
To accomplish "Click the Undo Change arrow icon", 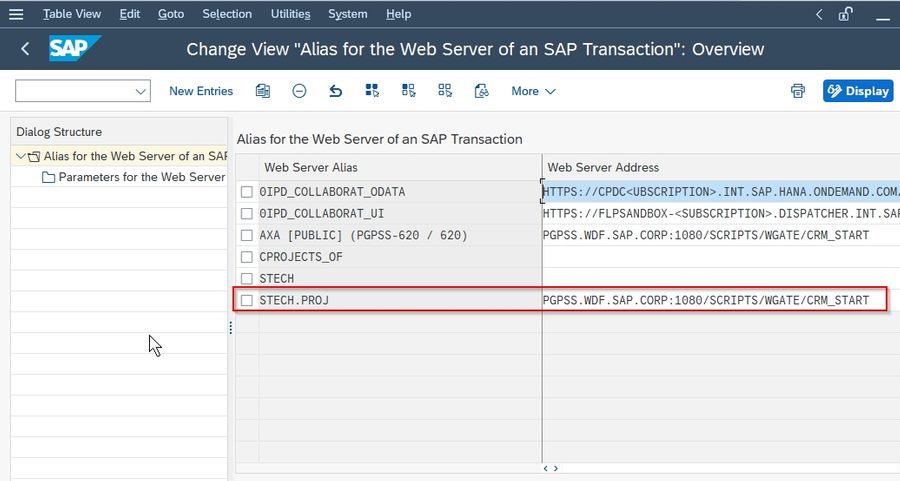I will (336, 91).
